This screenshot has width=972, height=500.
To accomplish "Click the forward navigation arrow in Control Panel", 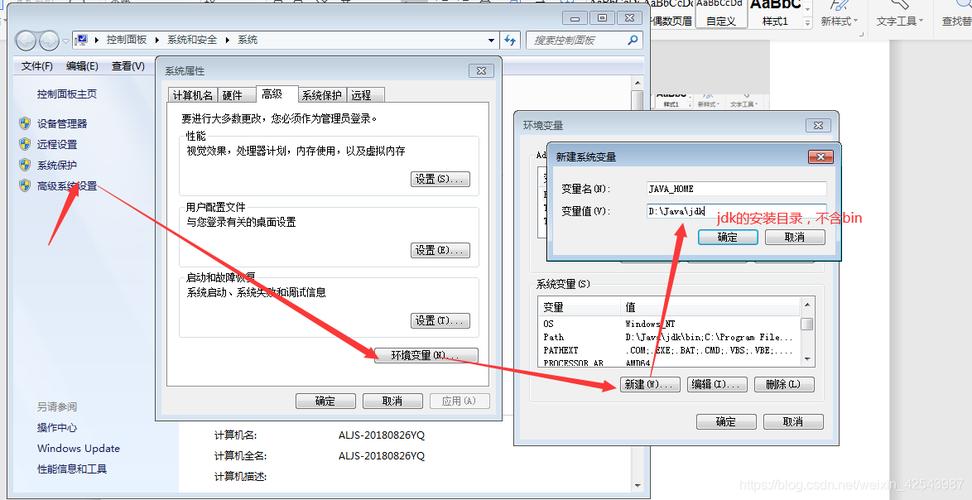I will [x=48, y=41].
